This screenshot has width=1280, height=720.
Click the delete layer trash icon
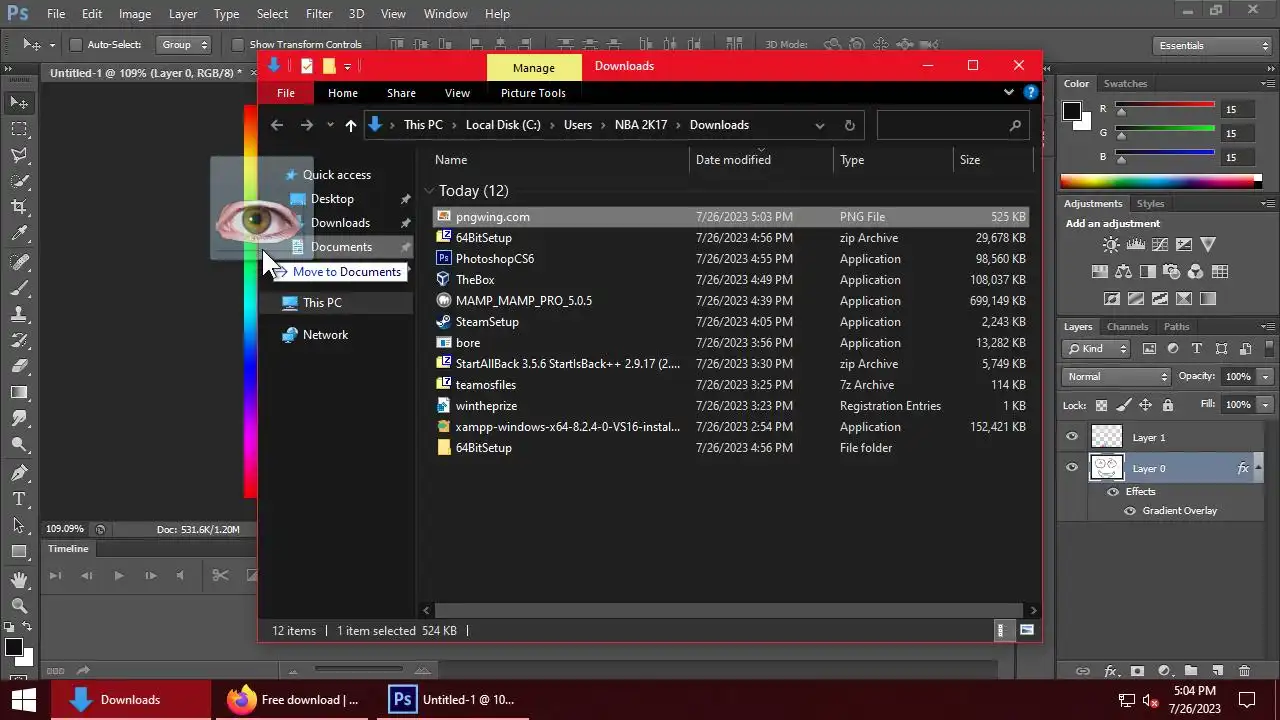tap(1244, 671)
